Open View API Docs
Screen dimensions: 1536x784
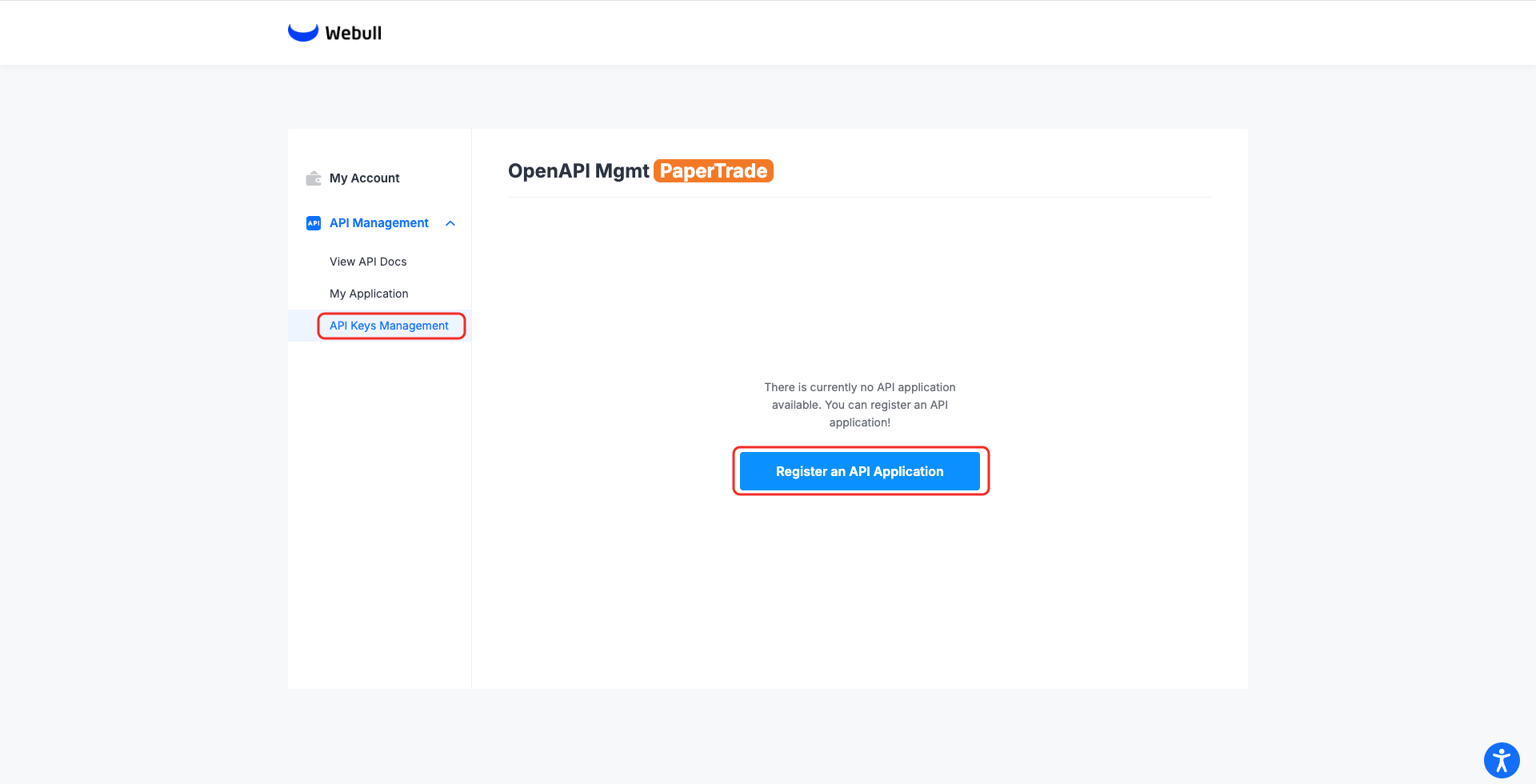click(368, 262)
